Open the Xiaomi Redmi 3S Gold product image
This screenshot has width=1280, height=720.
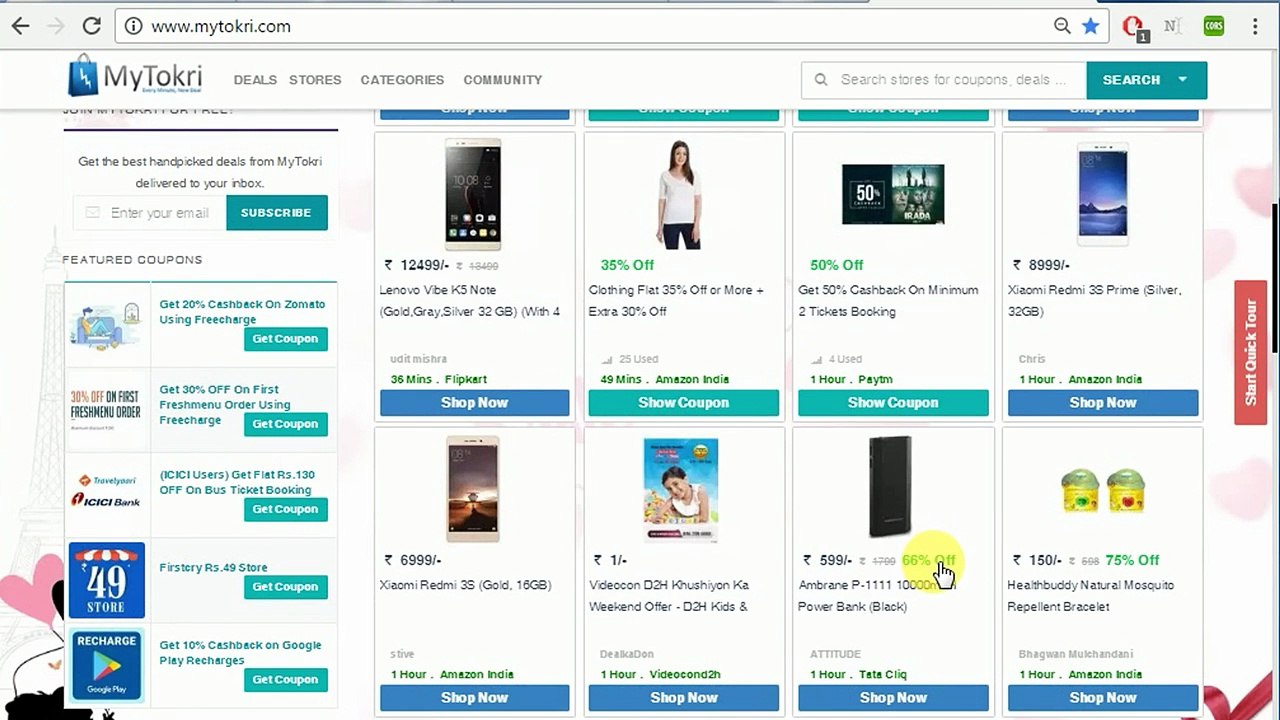click(x=473, y=489)
